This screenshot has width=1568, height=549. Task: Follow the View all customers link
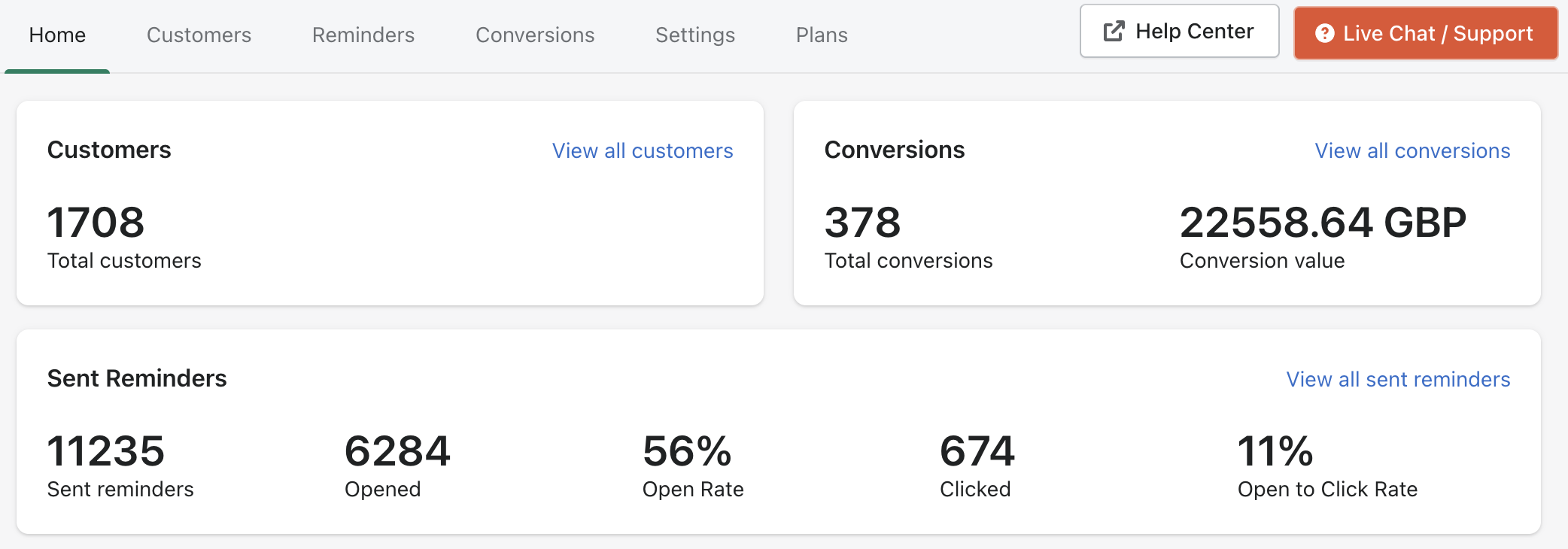tap(643, 151)
